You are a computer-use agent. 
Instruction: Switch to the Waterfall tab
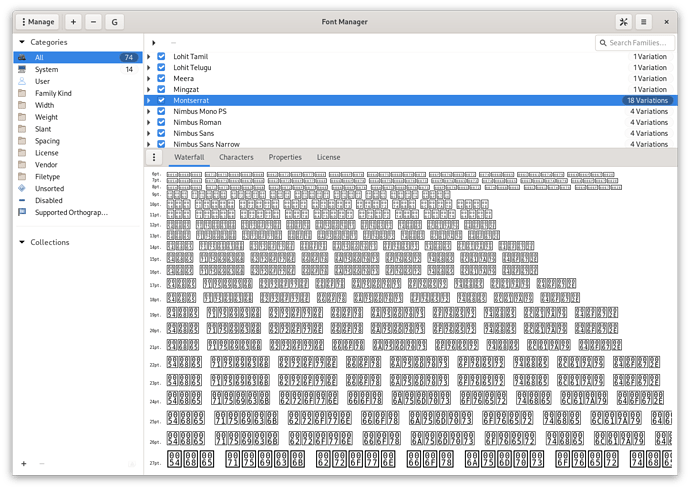point(189,157)
